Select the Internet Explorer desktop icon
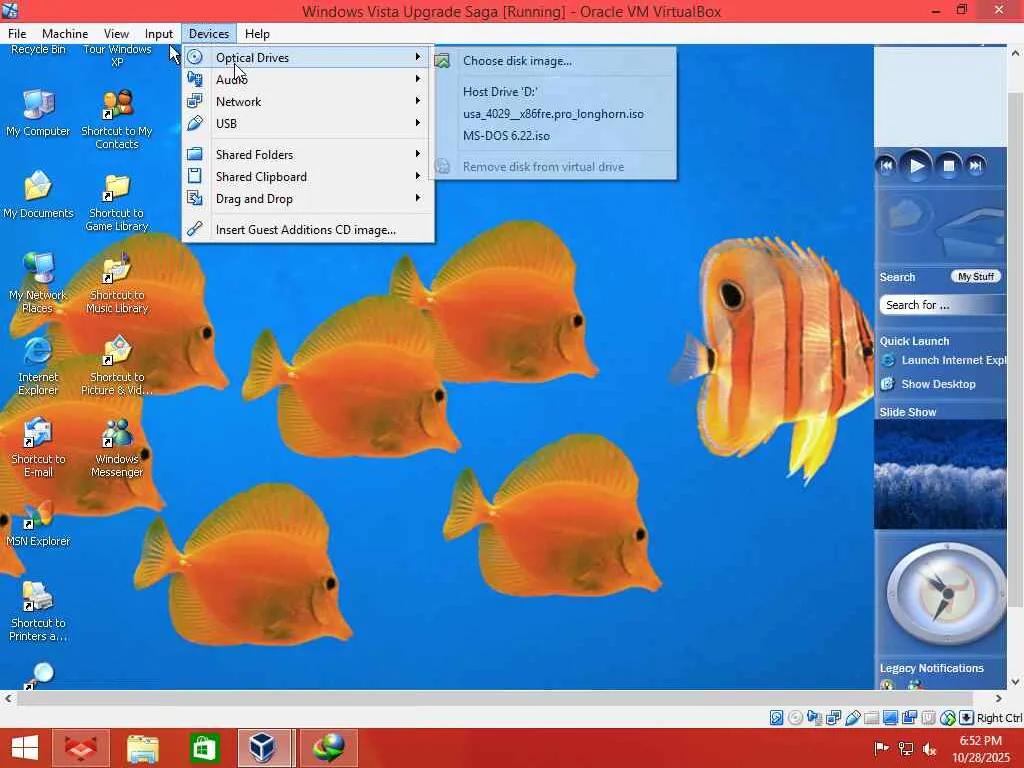The width and height of the screenshot is (1024, 768). [x=38, y=365]
